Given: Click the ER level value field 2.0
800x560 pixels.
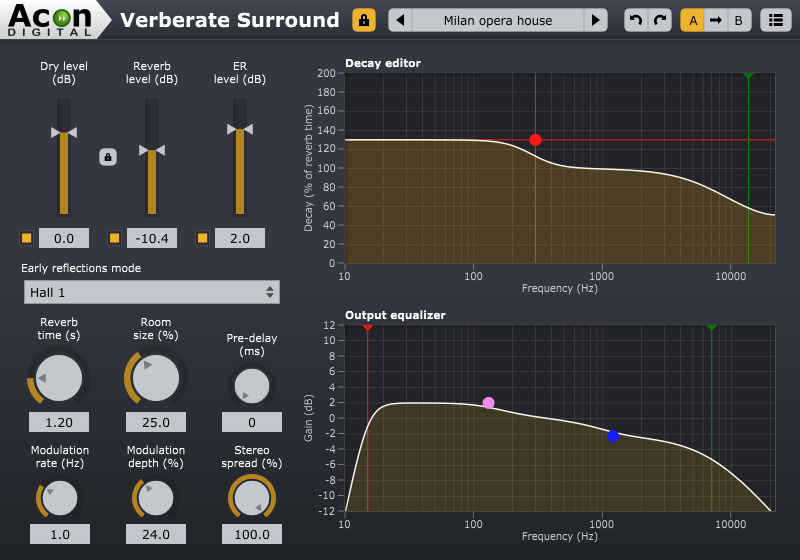Looking at the screenshot, I should tap(240, 238).
